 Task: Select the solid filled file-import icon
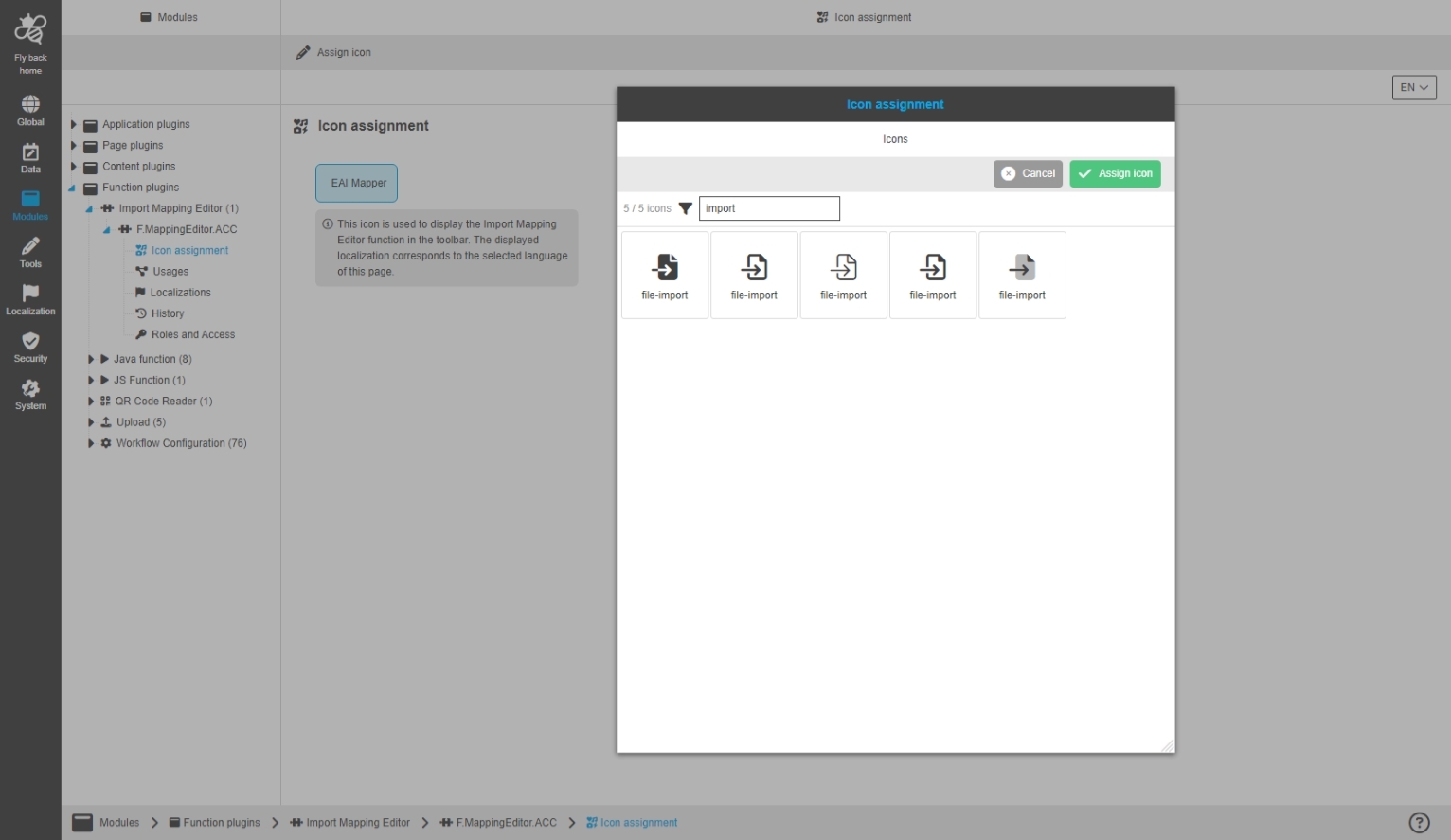pos(665,275)
